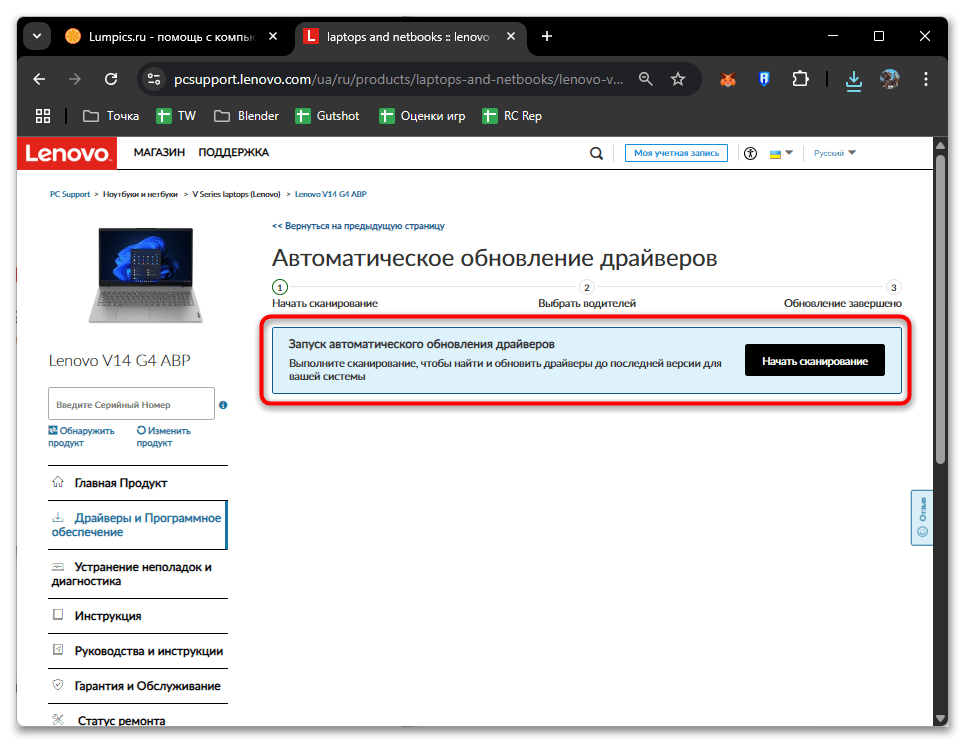Open accessibility options icon
The image size is (965, 743).
point(750,153)
